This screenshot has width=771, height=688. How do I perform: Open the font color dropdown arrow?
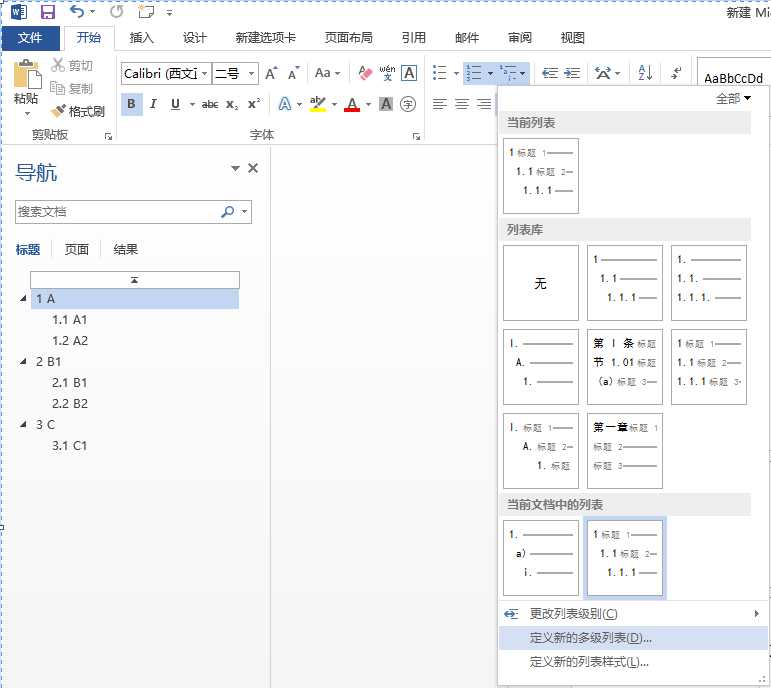[x=368, y=104]
